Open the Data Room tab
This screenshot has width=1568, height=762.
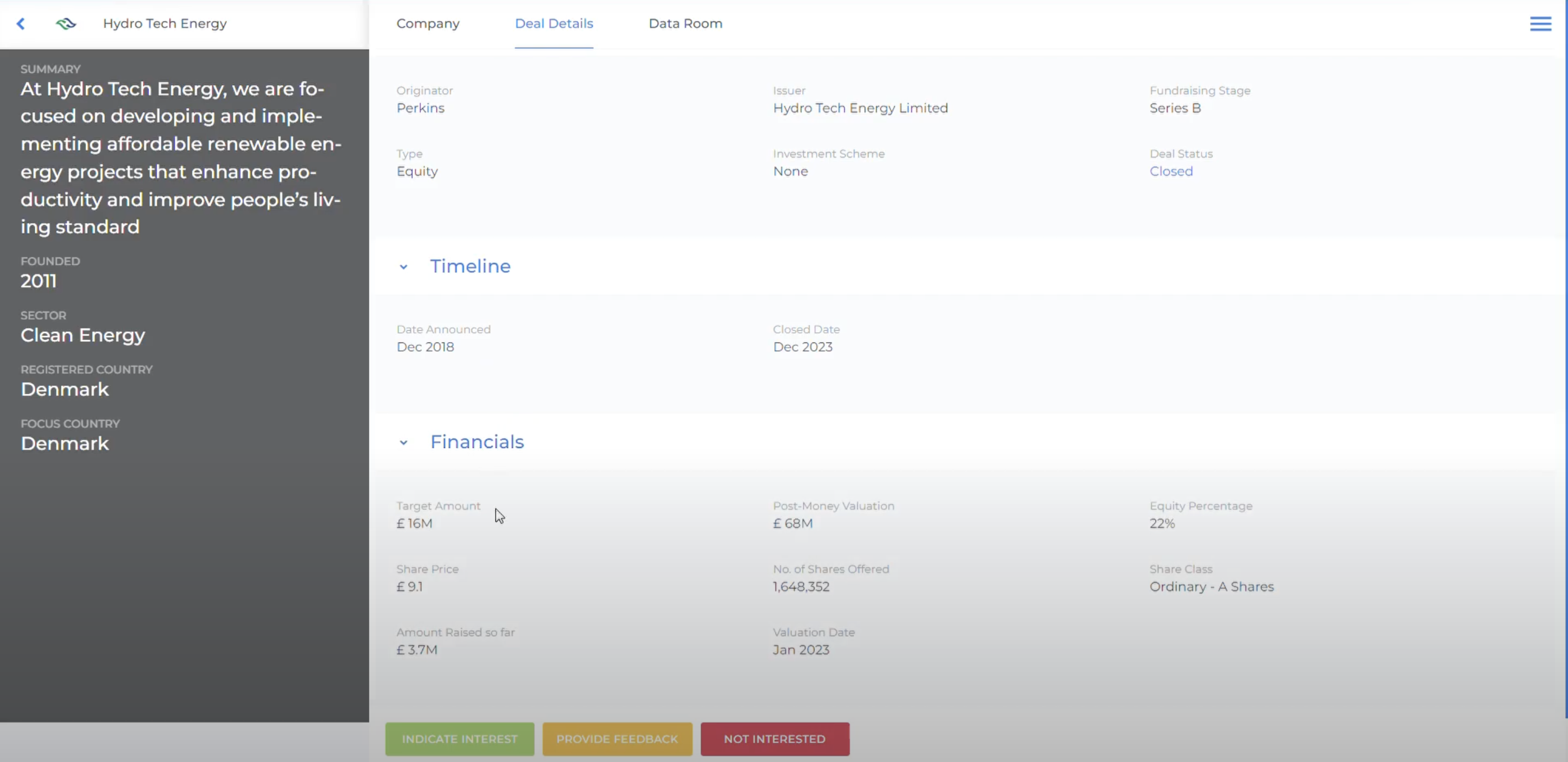pyautogui.click(x=686, y=24)
